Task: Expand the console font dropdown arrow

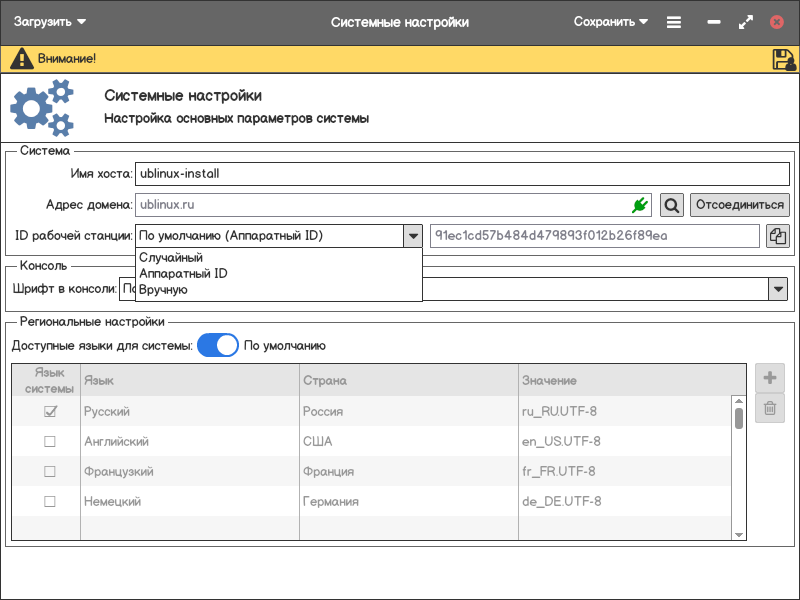Action: (x=777, y=289)
